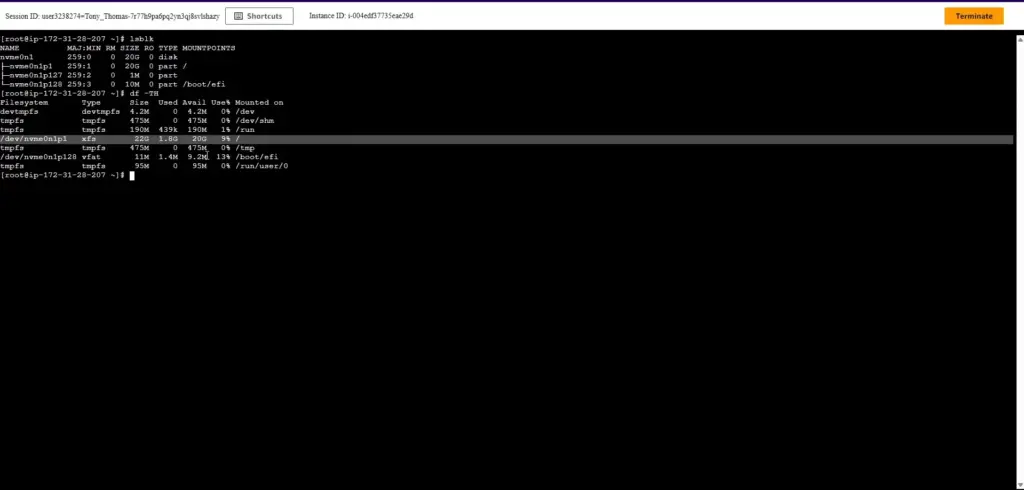
Task: Open the Shortcuts menu
Action: 260,16
